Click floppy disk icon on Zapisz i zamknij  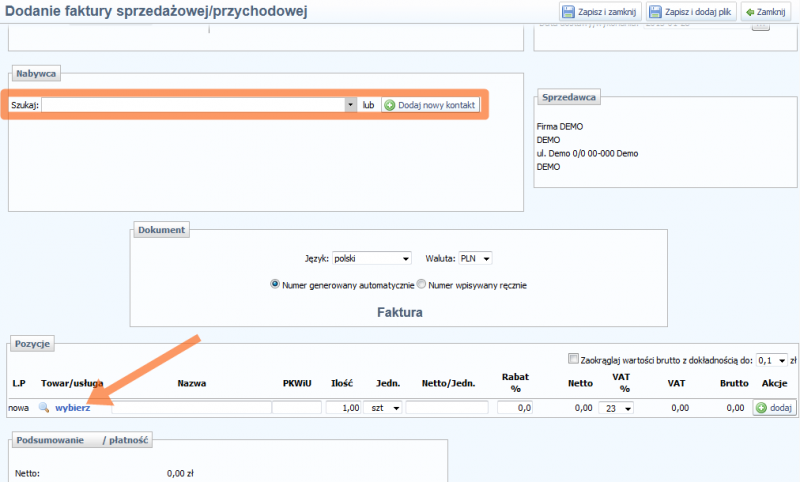[x=566, y=12]
